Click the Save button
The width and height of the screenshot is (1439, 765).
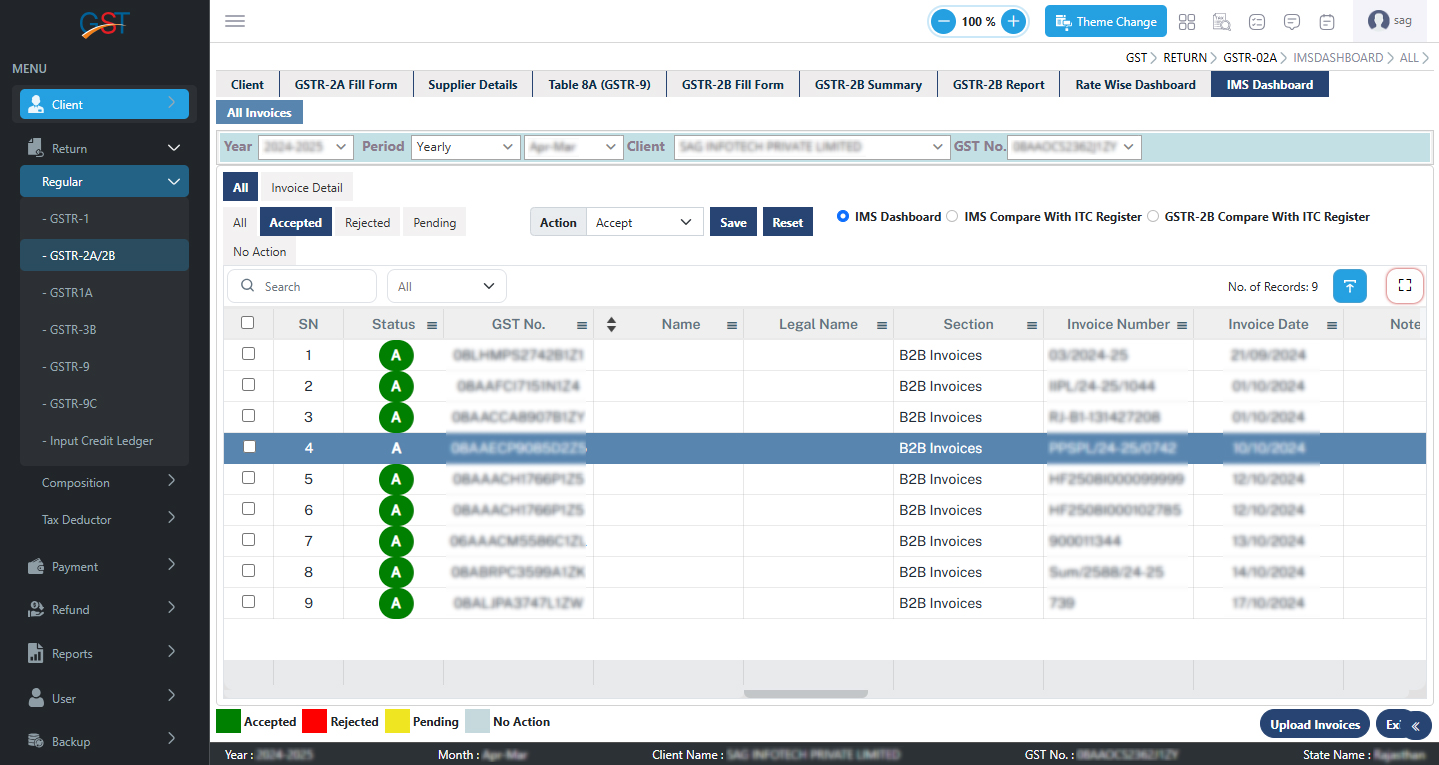pos(733,223)
